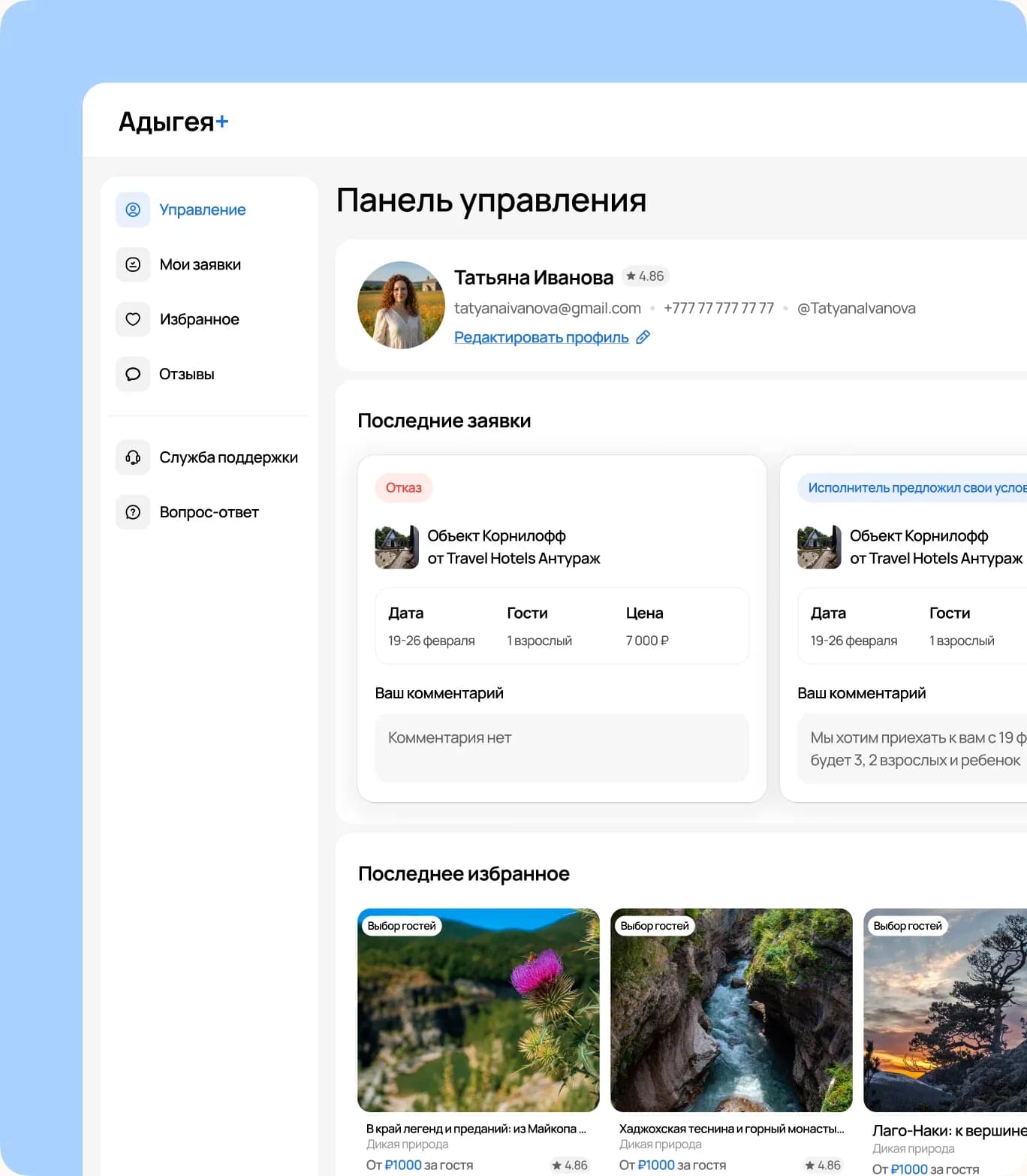Click the Объект Корнилофф thumbnail in the Отказ card

(x=397, y=547)
